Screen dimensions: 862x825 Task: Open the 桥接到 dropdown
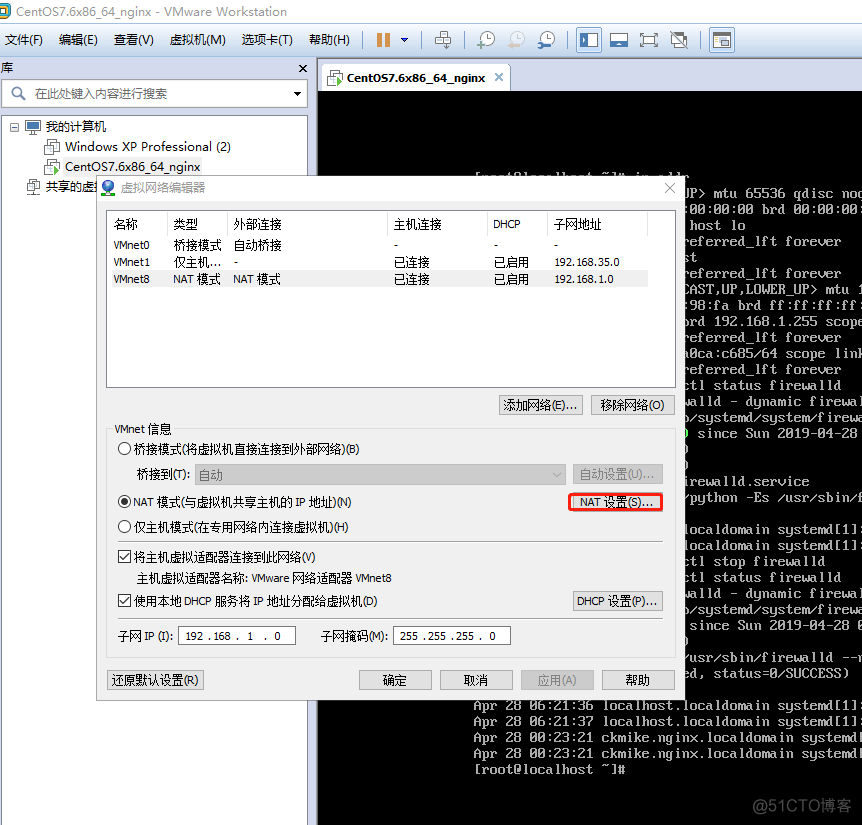380,474
